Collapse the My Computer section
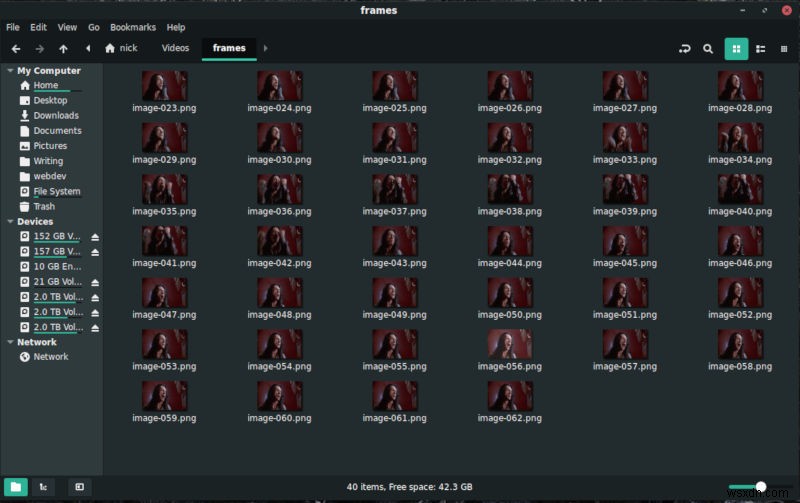 (10, 70)
